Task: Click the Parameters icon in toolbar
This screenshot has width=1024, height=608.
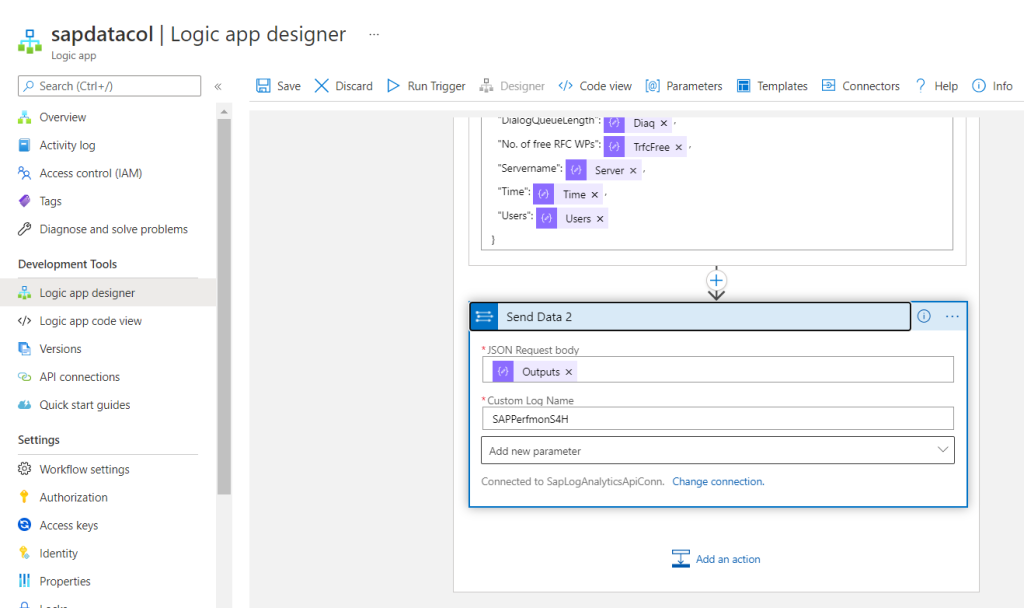Action: [652, 86]
